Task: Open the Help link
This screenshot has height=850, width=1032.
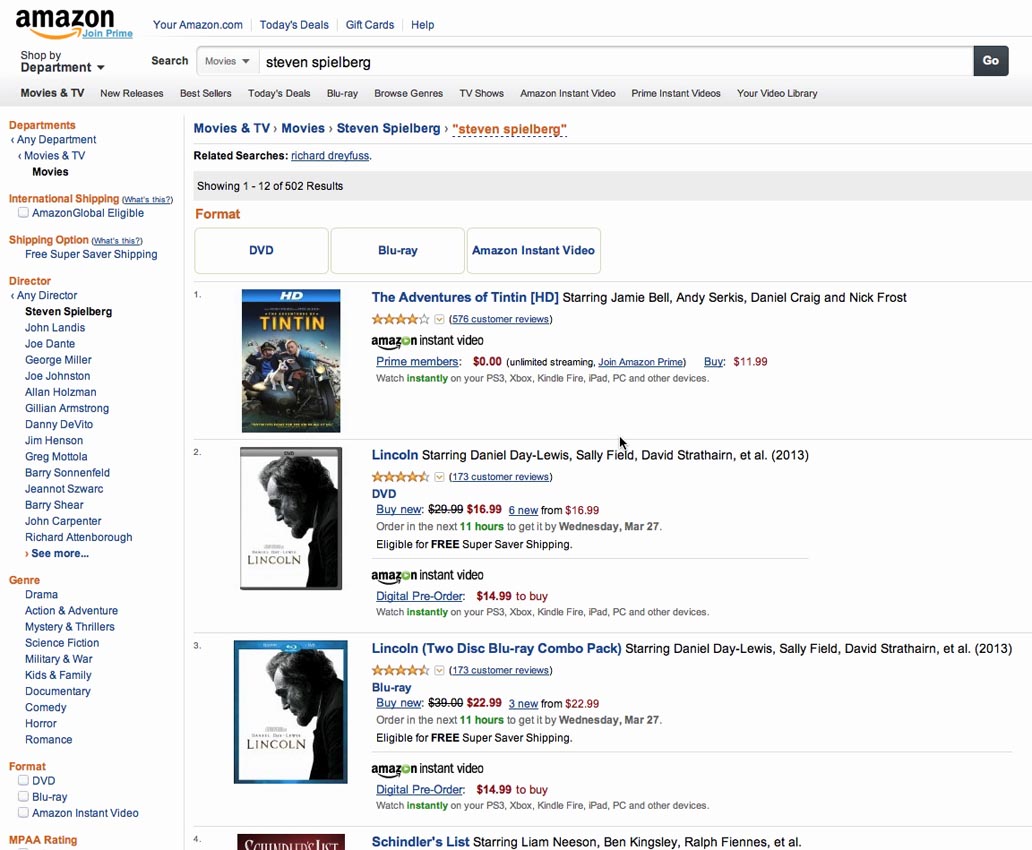Action: (423, 25)
